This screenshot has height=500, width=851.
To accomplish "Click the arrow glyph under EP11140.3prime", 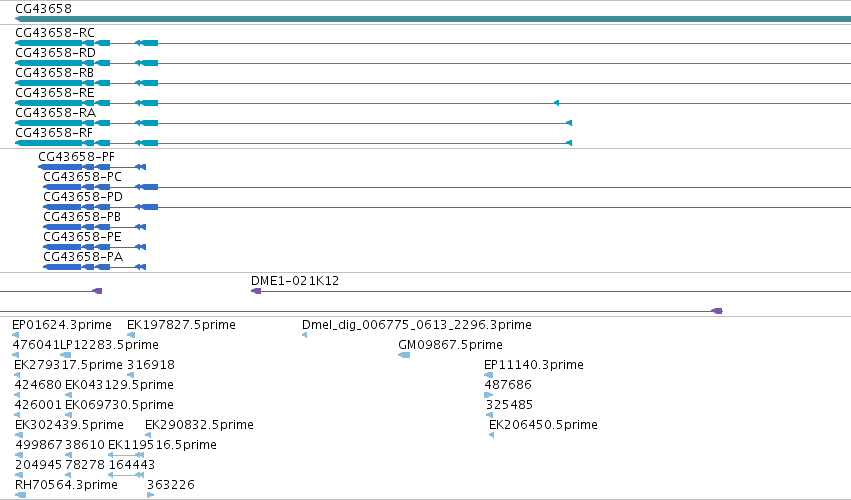I will (x=488, y=375).
